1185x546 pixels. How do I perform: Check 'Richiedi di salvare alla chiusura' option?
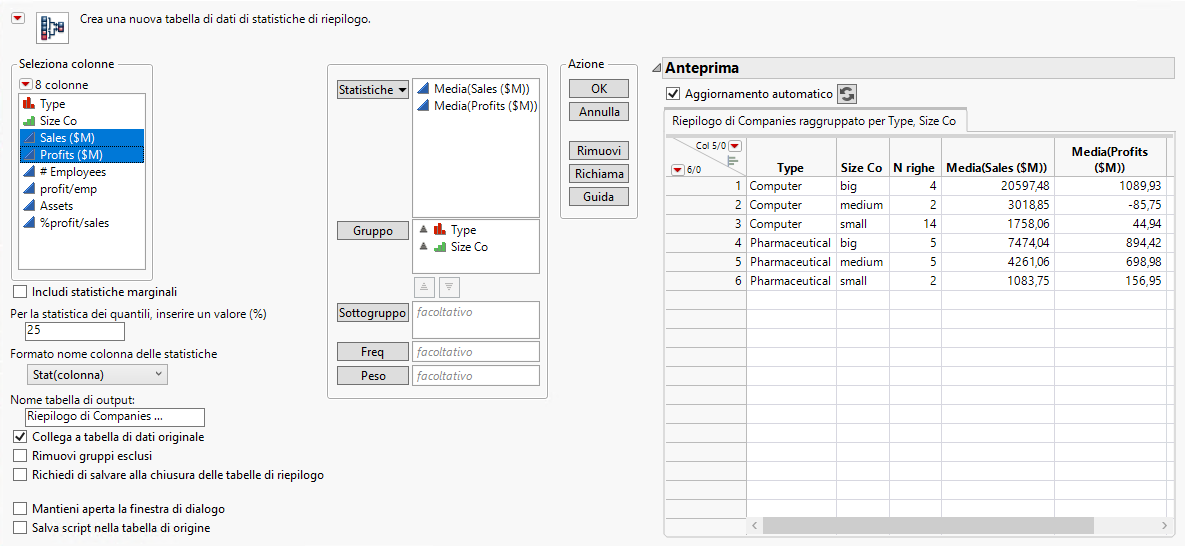click(x=20, y=475)
